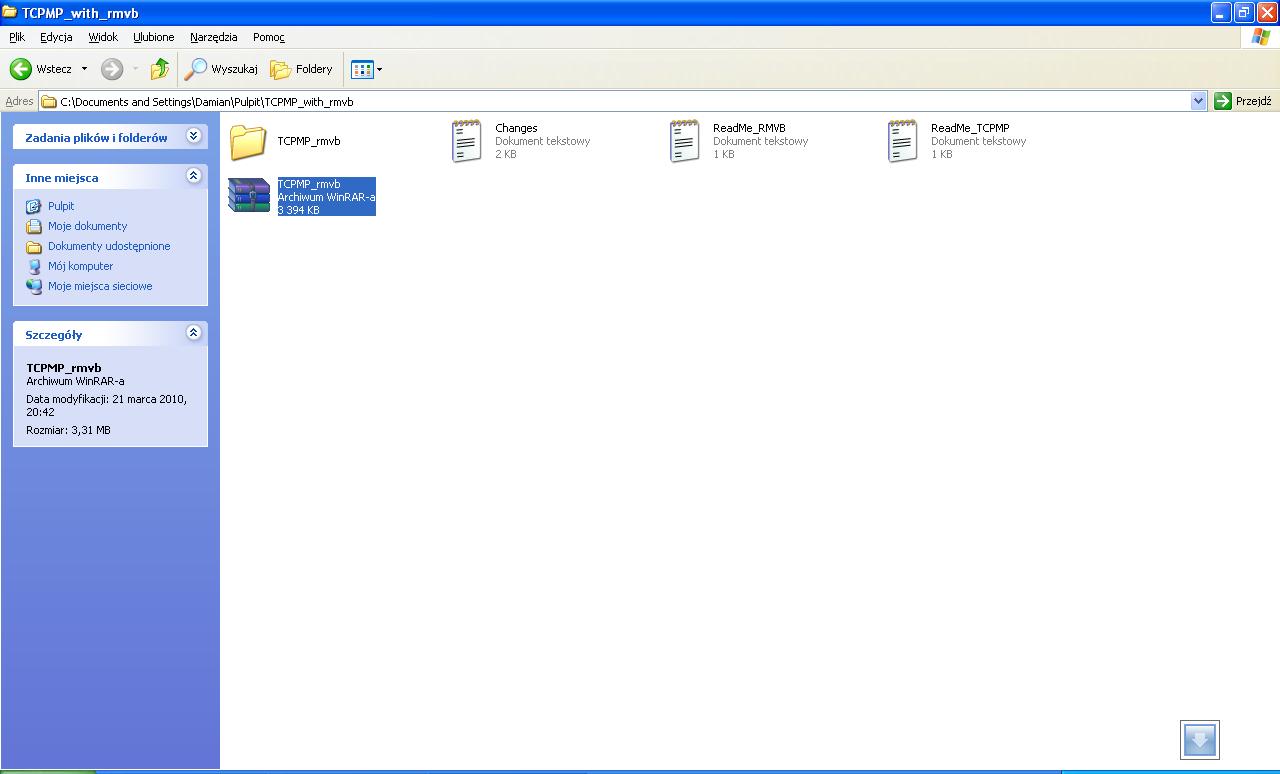This screenshot has width=1280, height=774.
Task: Click the folder icon in the title bar
Action: pyautogui.click(x=10, y=13)
